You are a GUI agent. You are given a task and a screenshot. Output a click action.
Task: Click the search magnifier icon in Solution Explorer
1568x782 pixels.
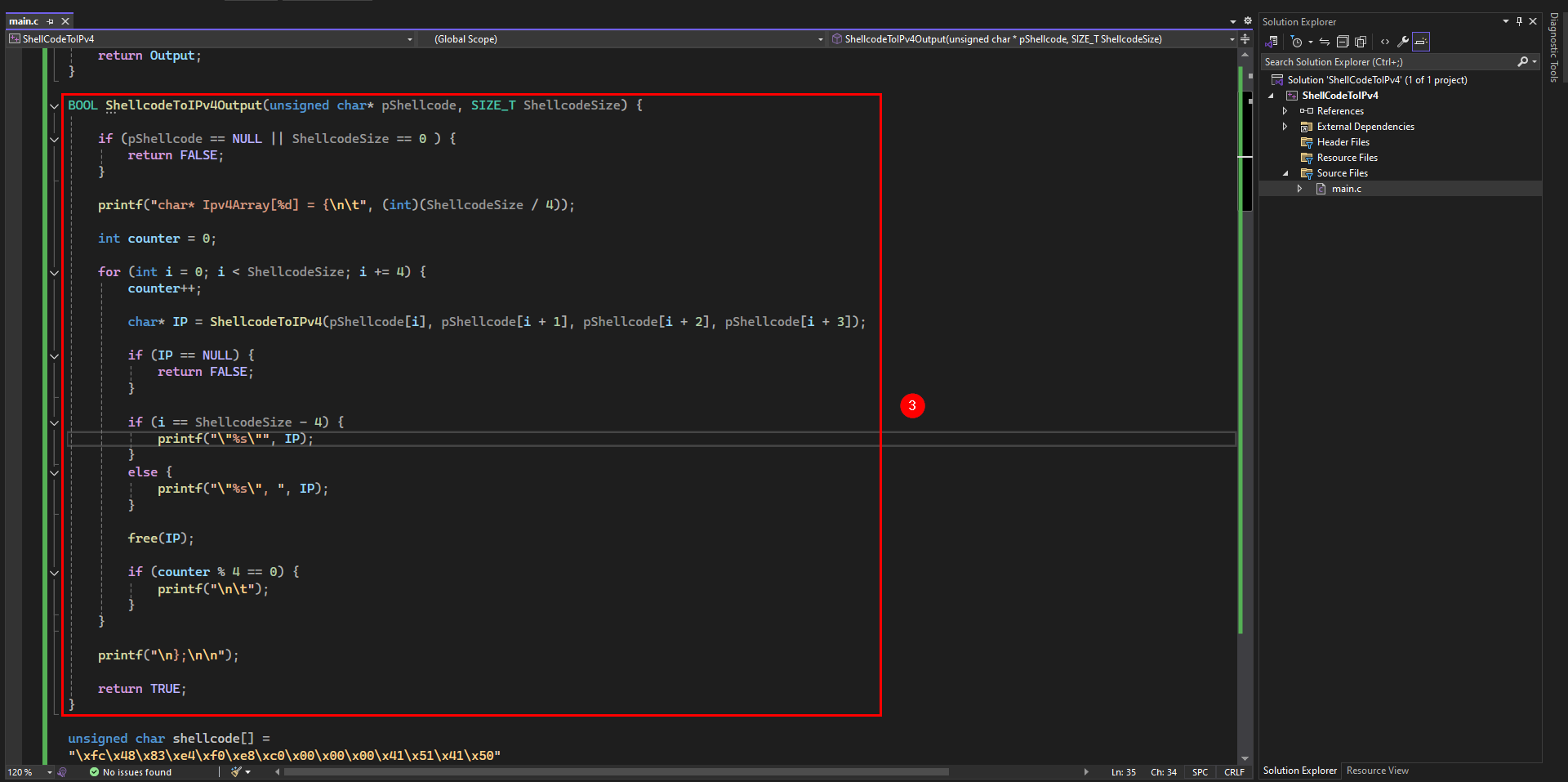[x=1522, y=62]
